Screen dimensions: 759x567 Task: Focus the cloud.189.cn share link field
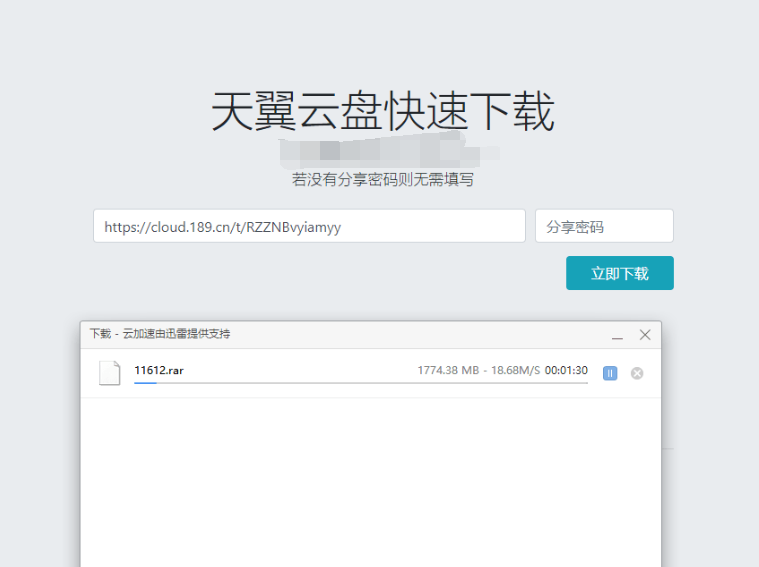point(309,226)
